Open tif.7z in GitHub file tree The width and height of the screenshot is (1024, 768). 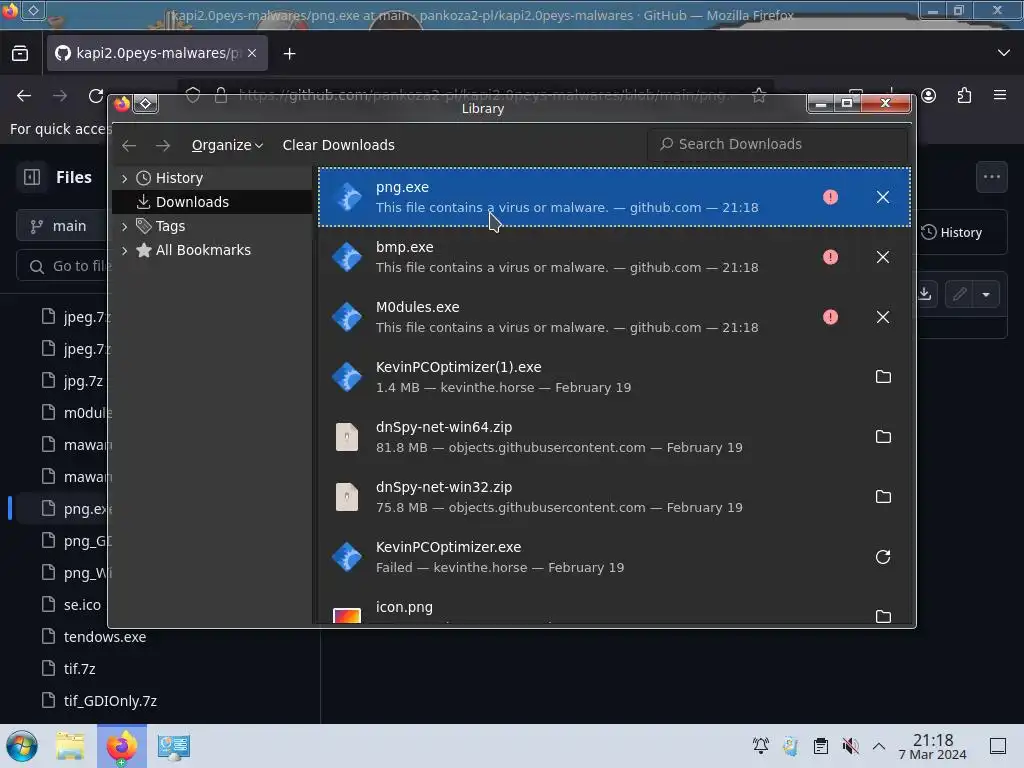pos(80,669)
